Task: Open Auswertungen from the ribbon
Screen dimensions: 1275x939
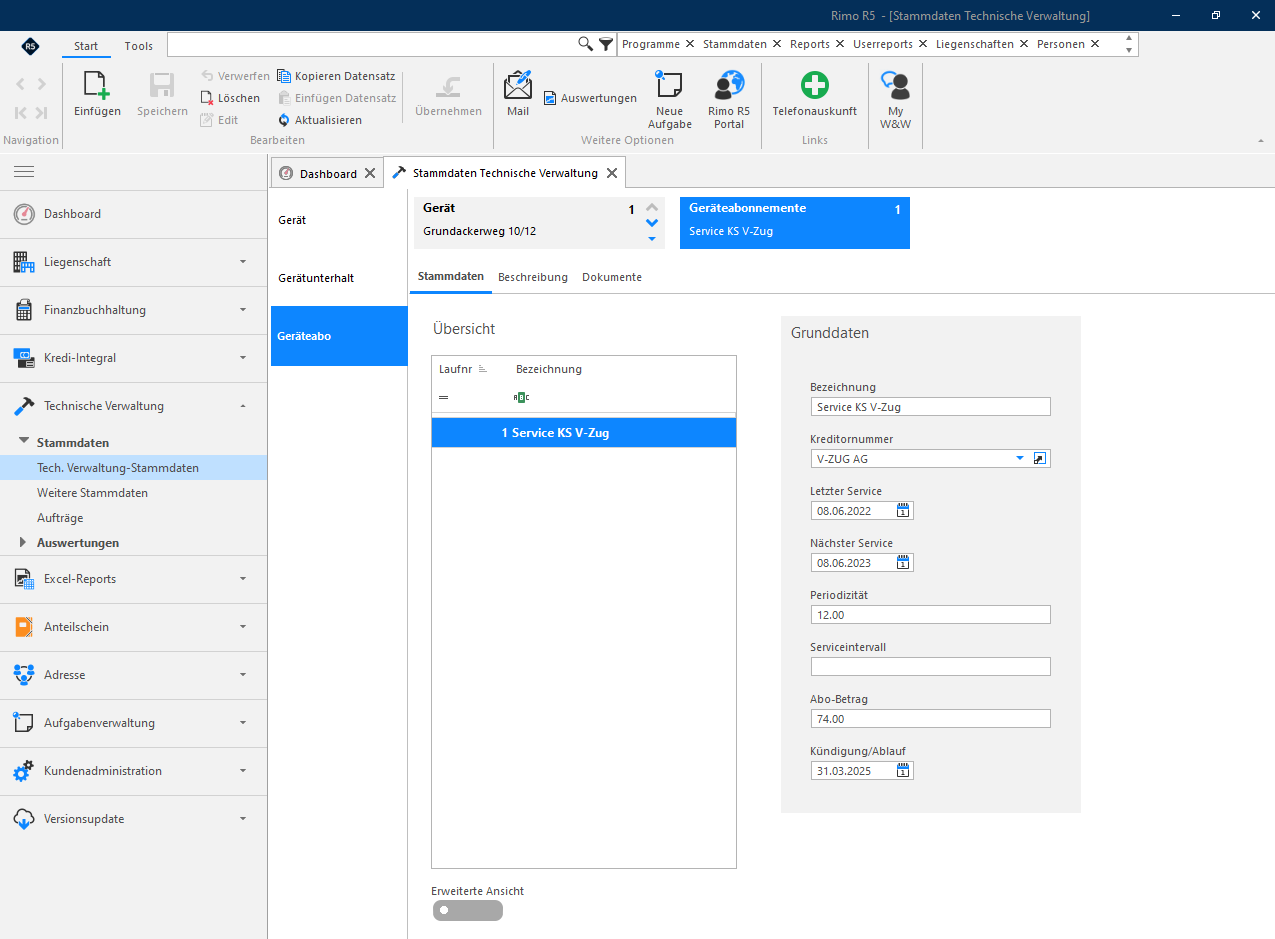Action: coord(590,98)
